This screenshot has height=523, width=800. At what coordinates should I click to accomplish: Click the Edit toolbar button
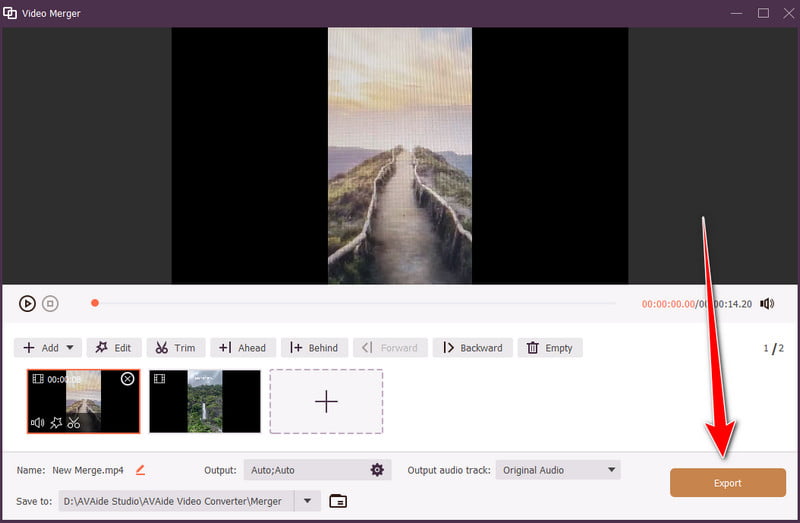point(113,348)
